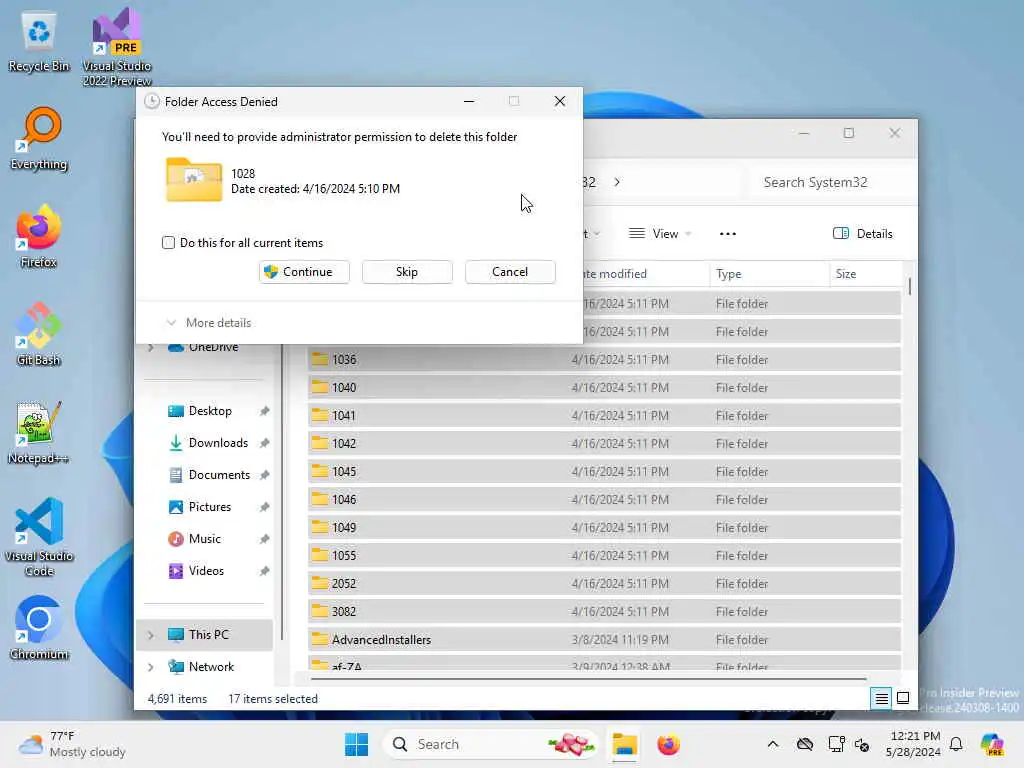Select the 1042 folder row
The image size is (1024, 768).
(x=604, y=443)
